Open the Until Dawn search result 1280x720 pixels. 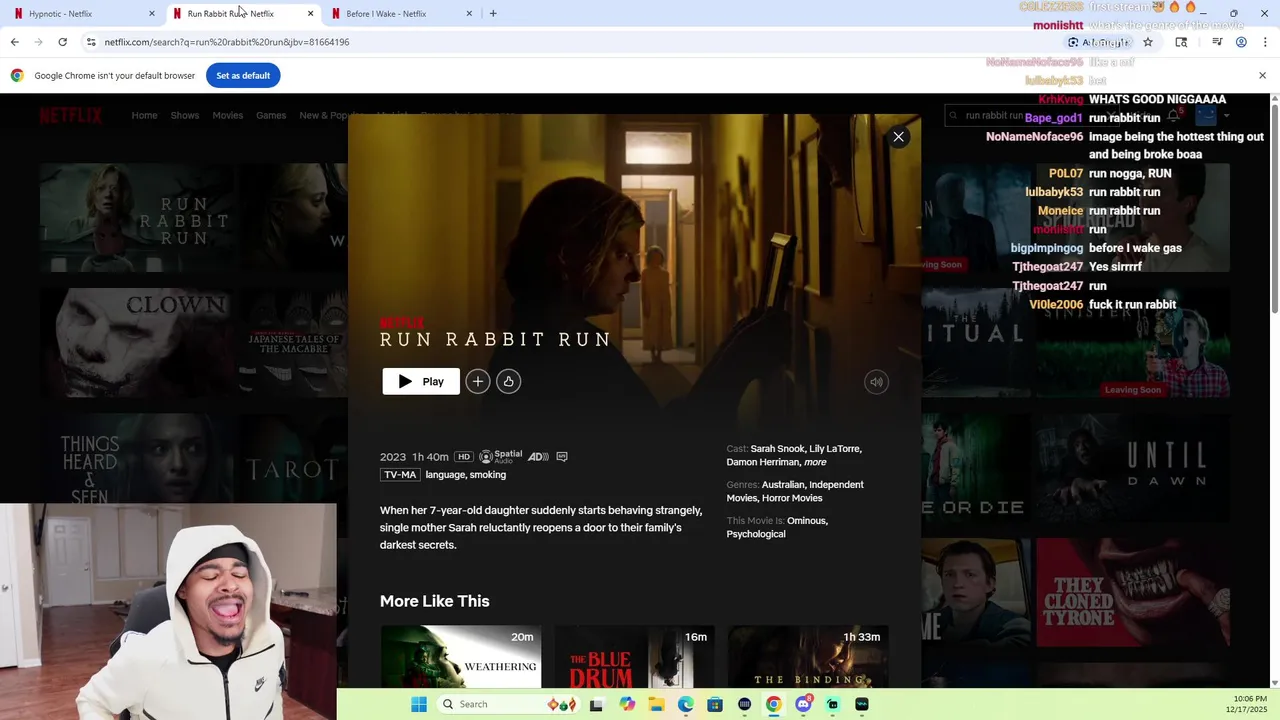(1133, 468)
